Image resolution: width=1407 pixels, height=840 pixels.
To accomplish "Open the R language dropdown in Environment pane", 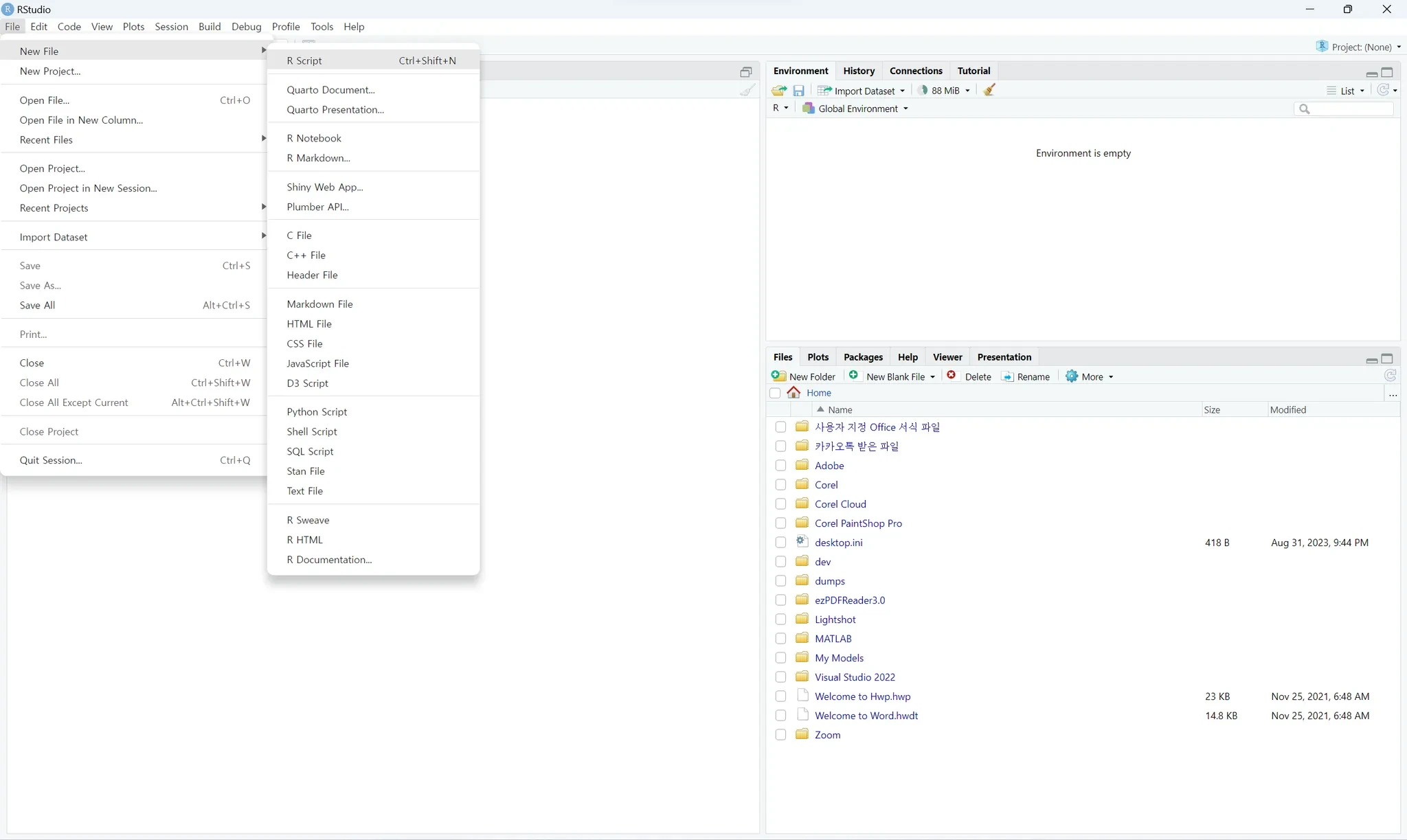I will point(780,108).
